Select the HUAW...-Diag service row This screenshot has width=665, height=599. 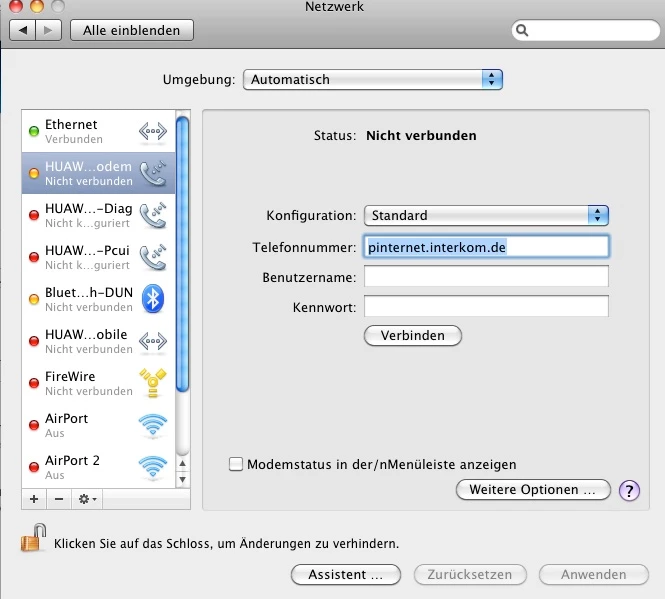[x=98, y=215]
